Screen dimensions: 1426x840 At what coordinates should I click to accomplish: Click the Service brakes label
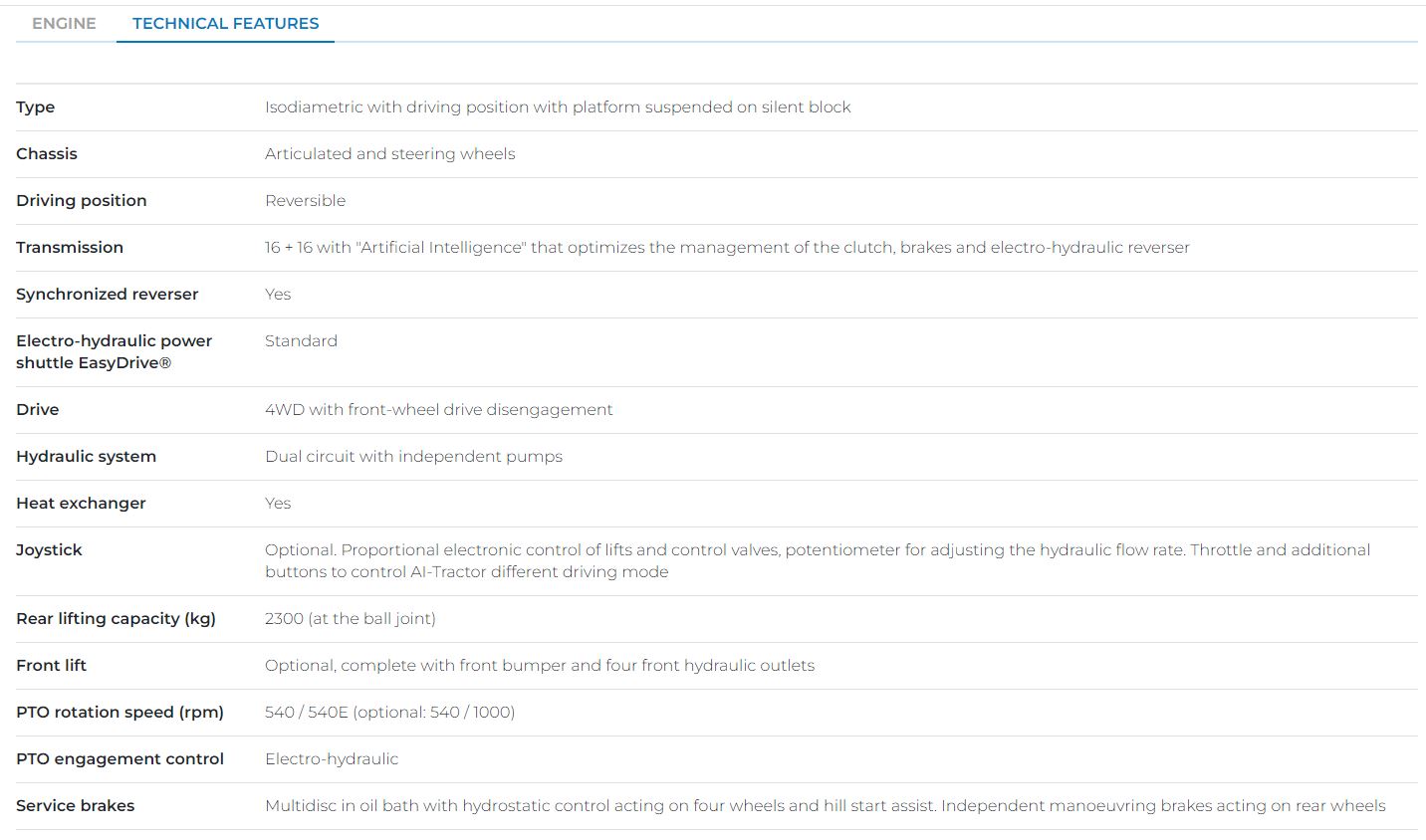pyautogui.click(x=76, y=806)
